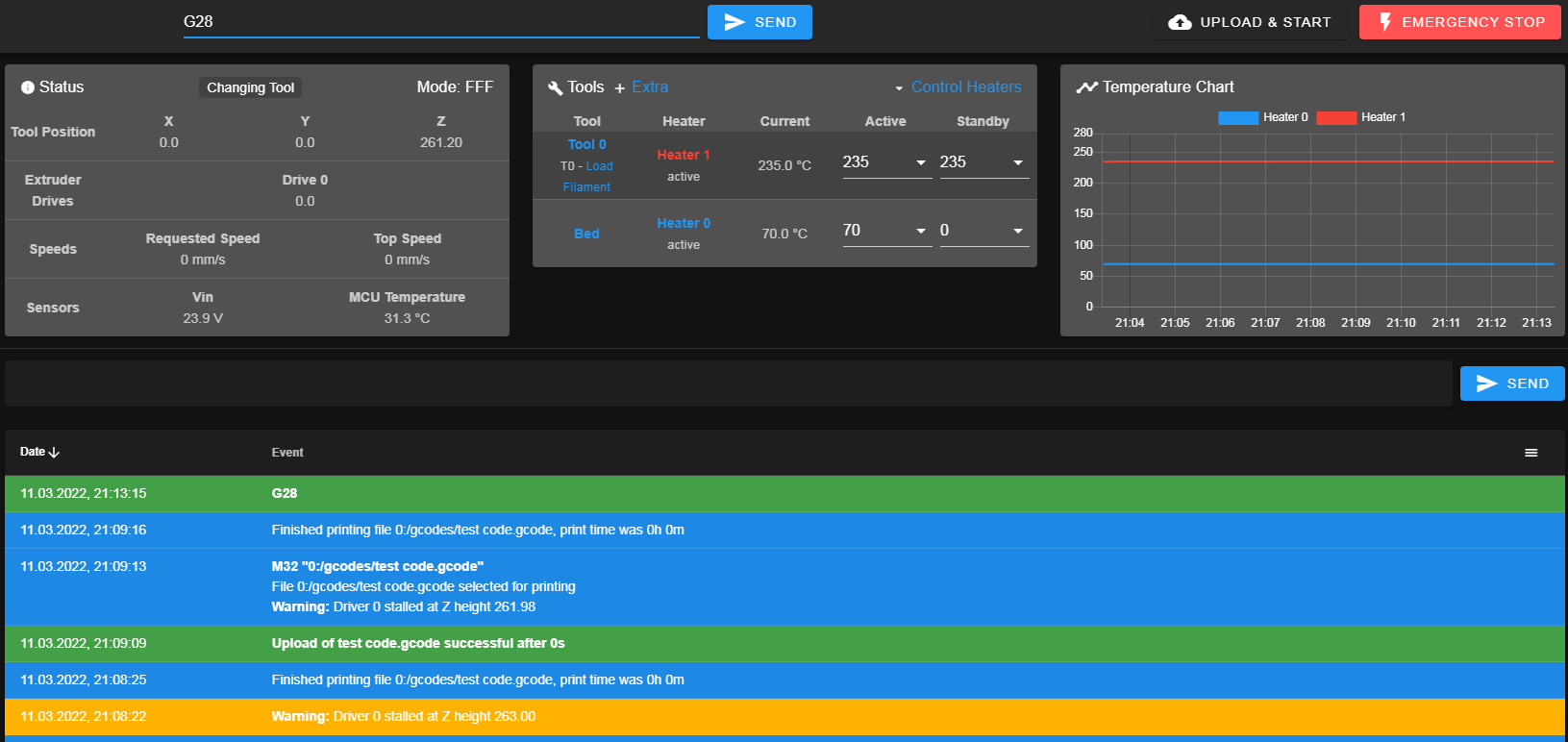This screenshot has width=1568, height=742.
Task: Click the Bed link
Action: (x=586, y=234)
